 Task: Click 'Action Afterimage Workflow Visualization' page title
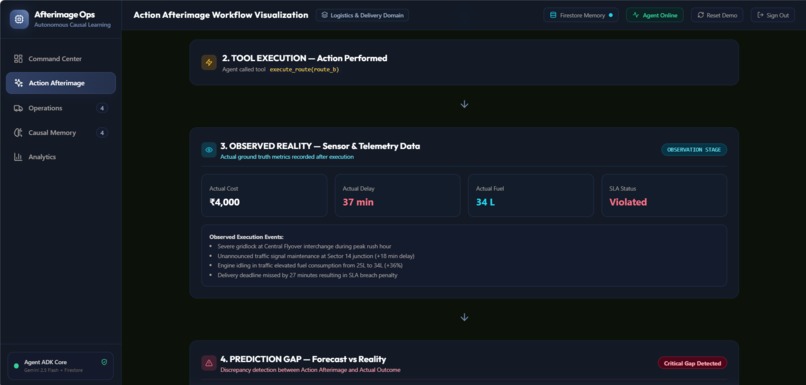click(x=221, y=15)
